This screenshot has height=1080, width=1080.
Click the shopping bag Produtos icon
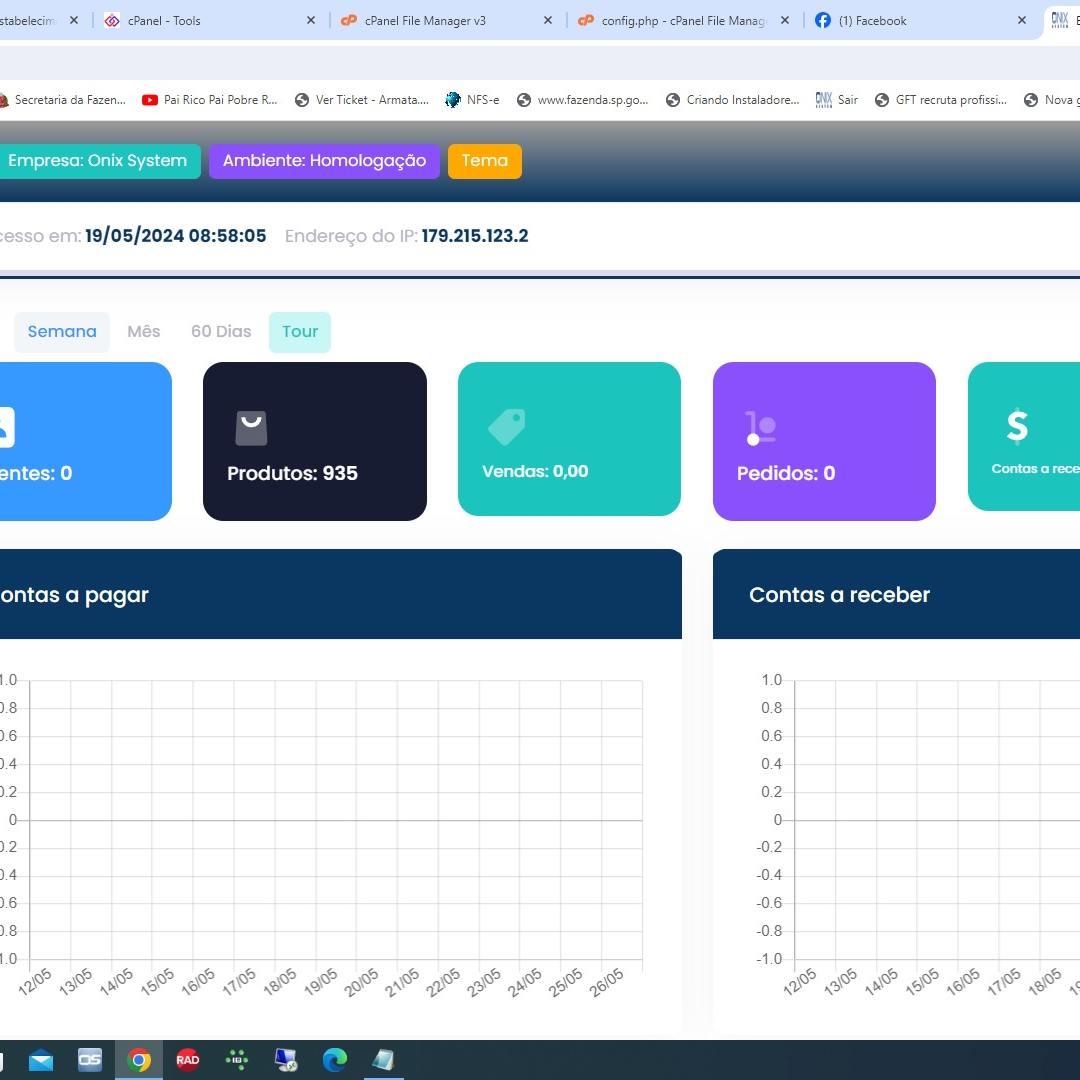coord(251,428)
